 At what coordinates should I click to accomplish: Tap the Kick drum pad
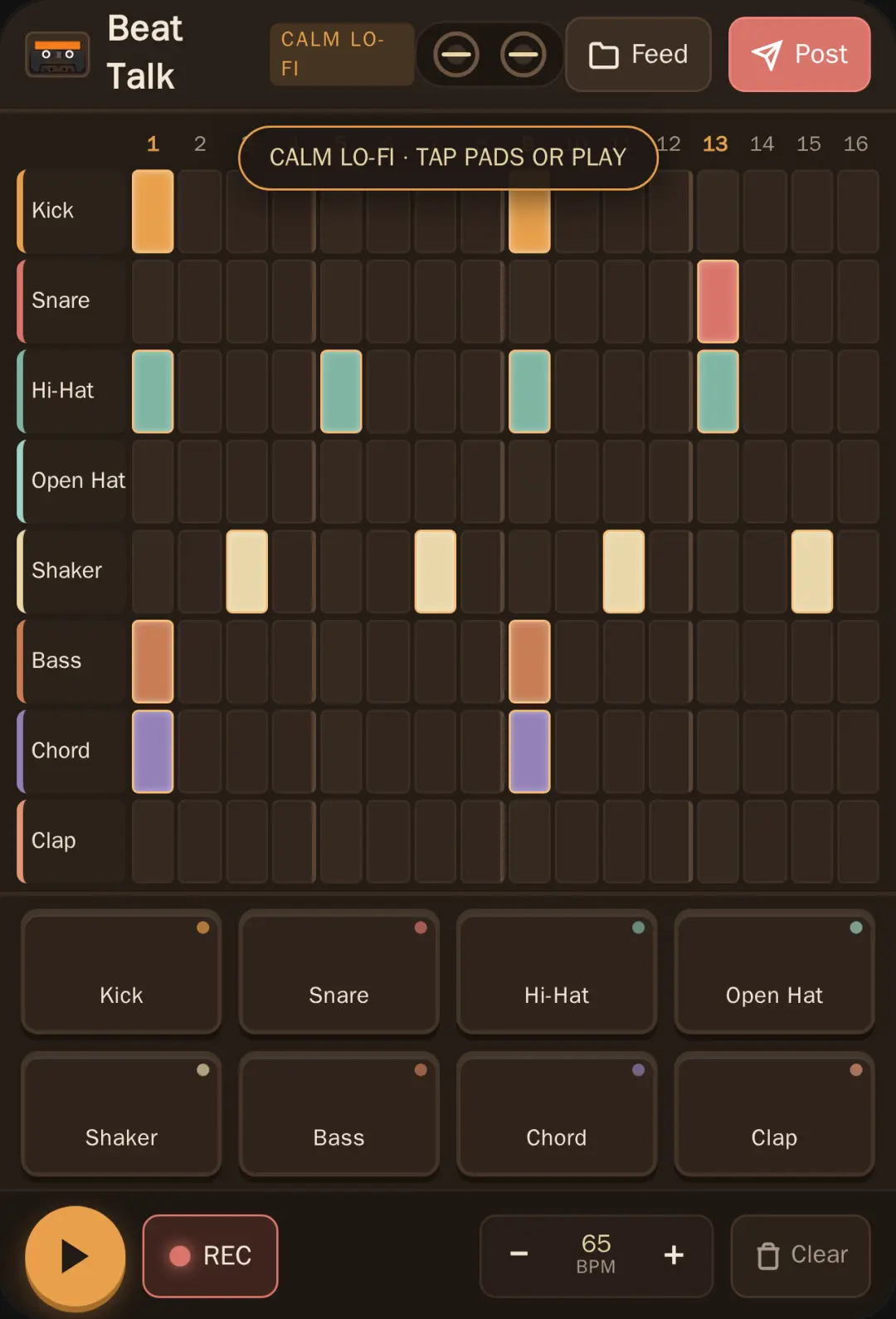coord(121,972)
